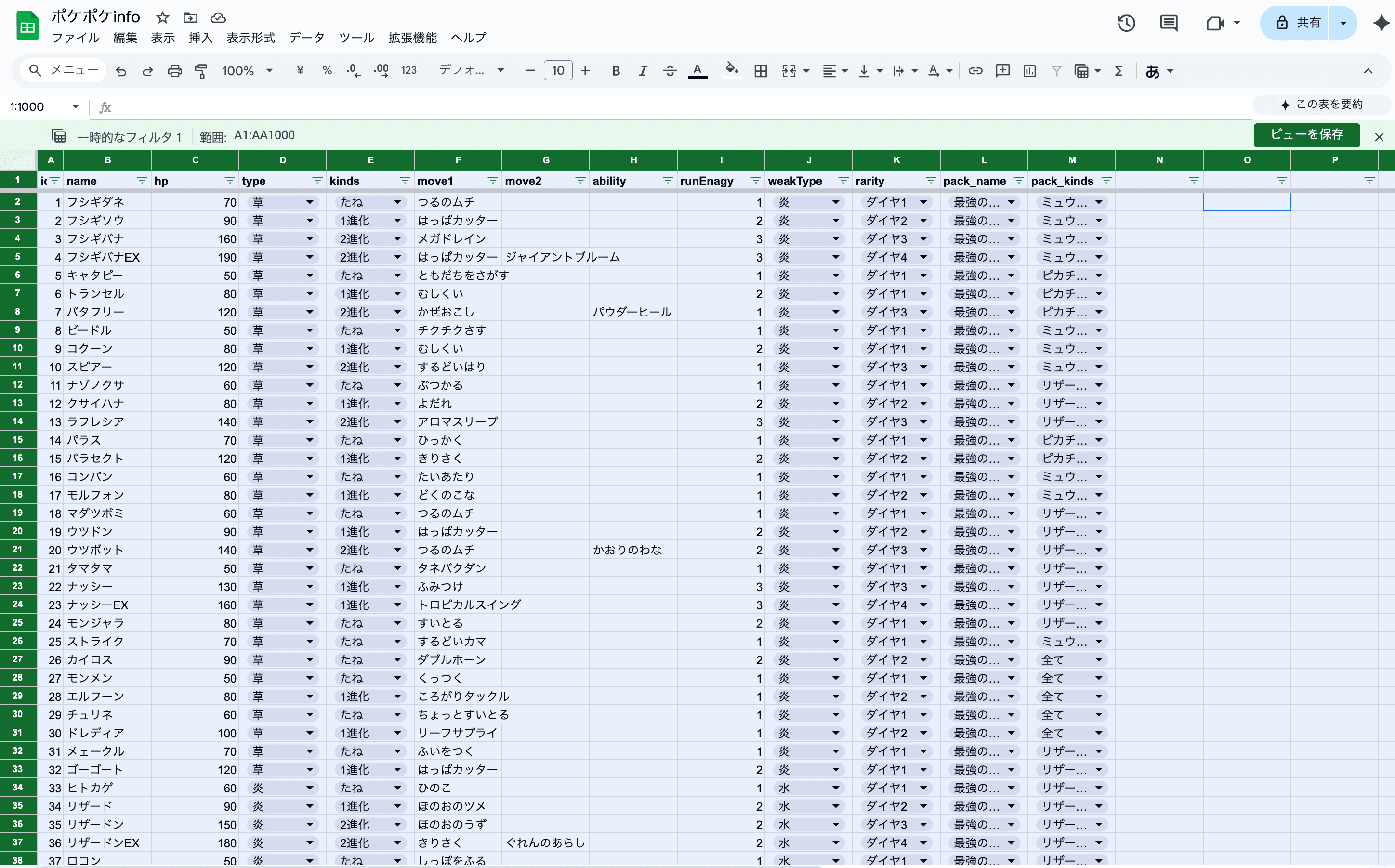Open the hp column filter
Screen dimensions: 1395x868
click(230, 180)
